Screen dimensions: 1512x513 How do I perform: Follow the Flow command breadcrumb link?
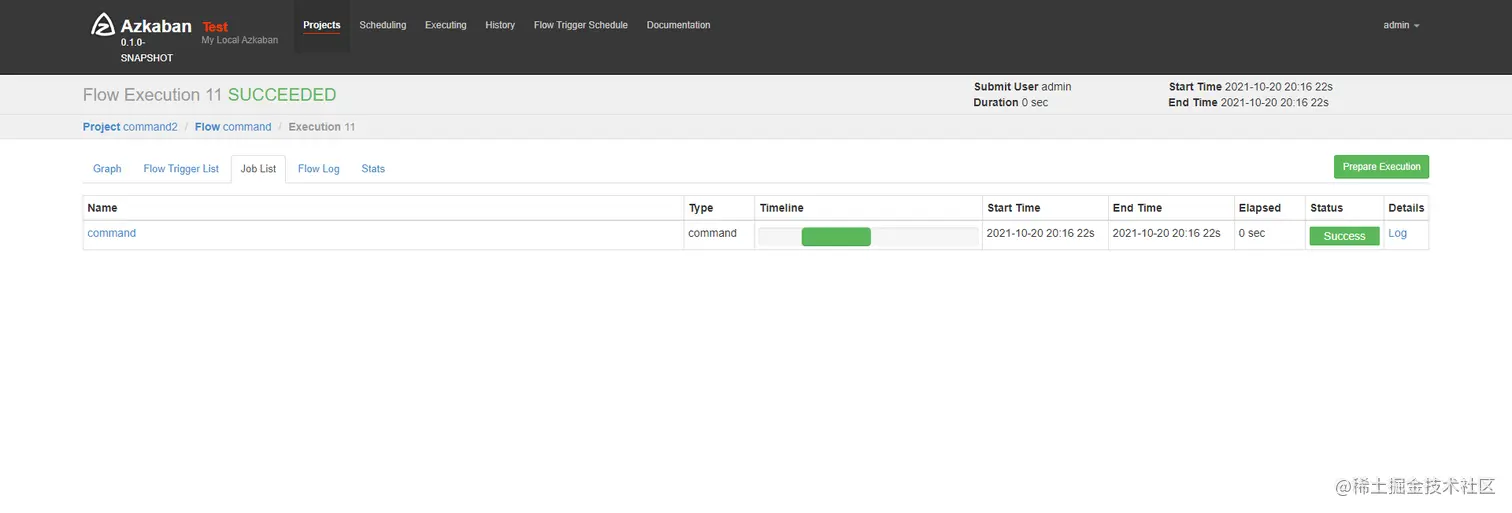click(x=233, y=127)
